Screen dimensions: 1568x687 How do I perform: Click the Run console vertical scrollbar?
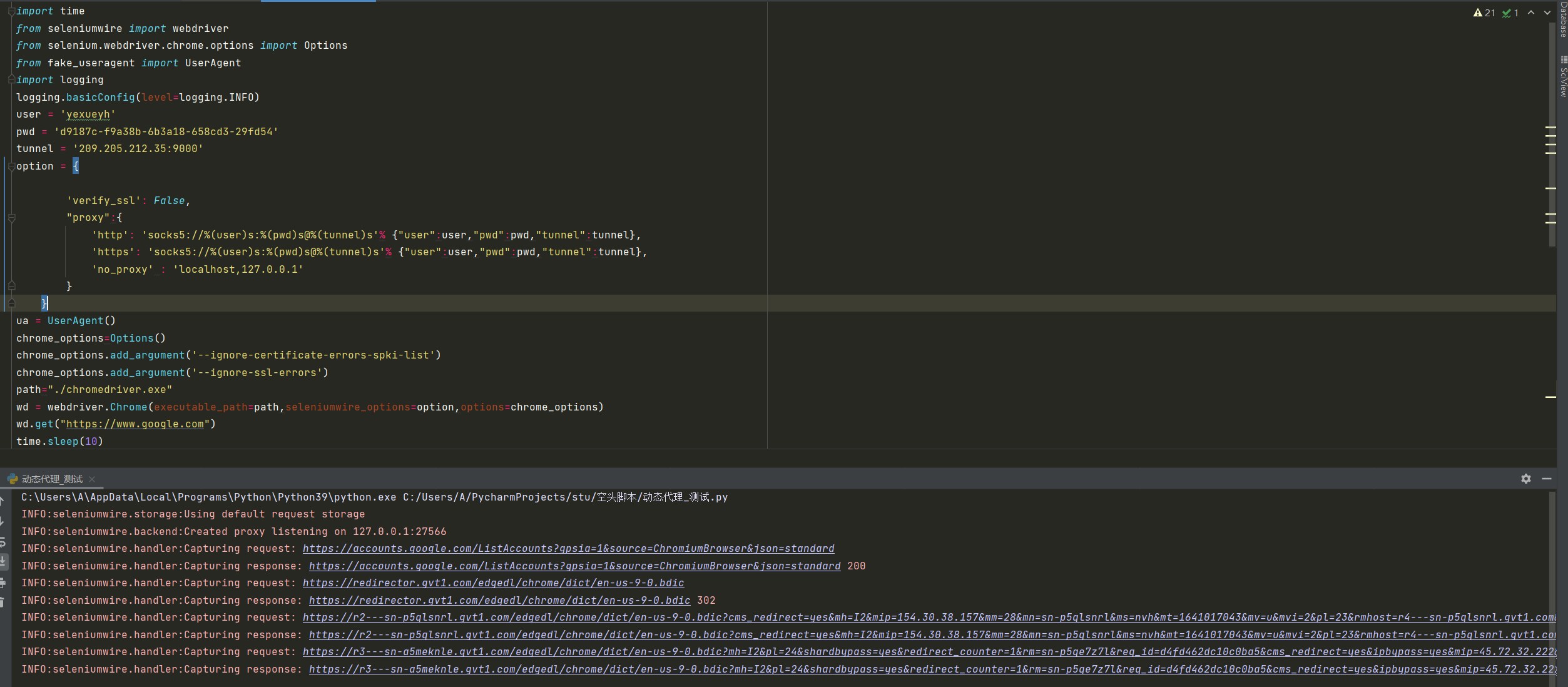click(1552, 588)
